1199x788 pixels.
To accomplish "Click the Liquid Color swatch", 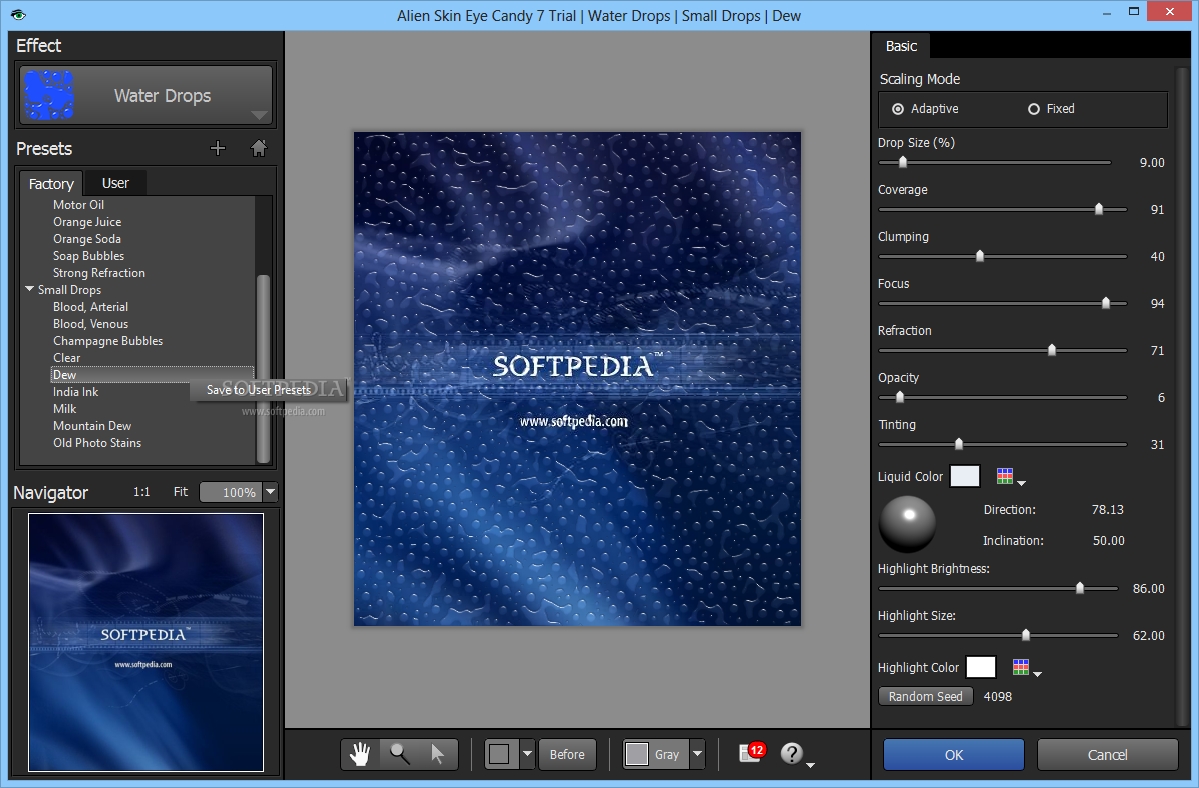I will click(965, 476).
